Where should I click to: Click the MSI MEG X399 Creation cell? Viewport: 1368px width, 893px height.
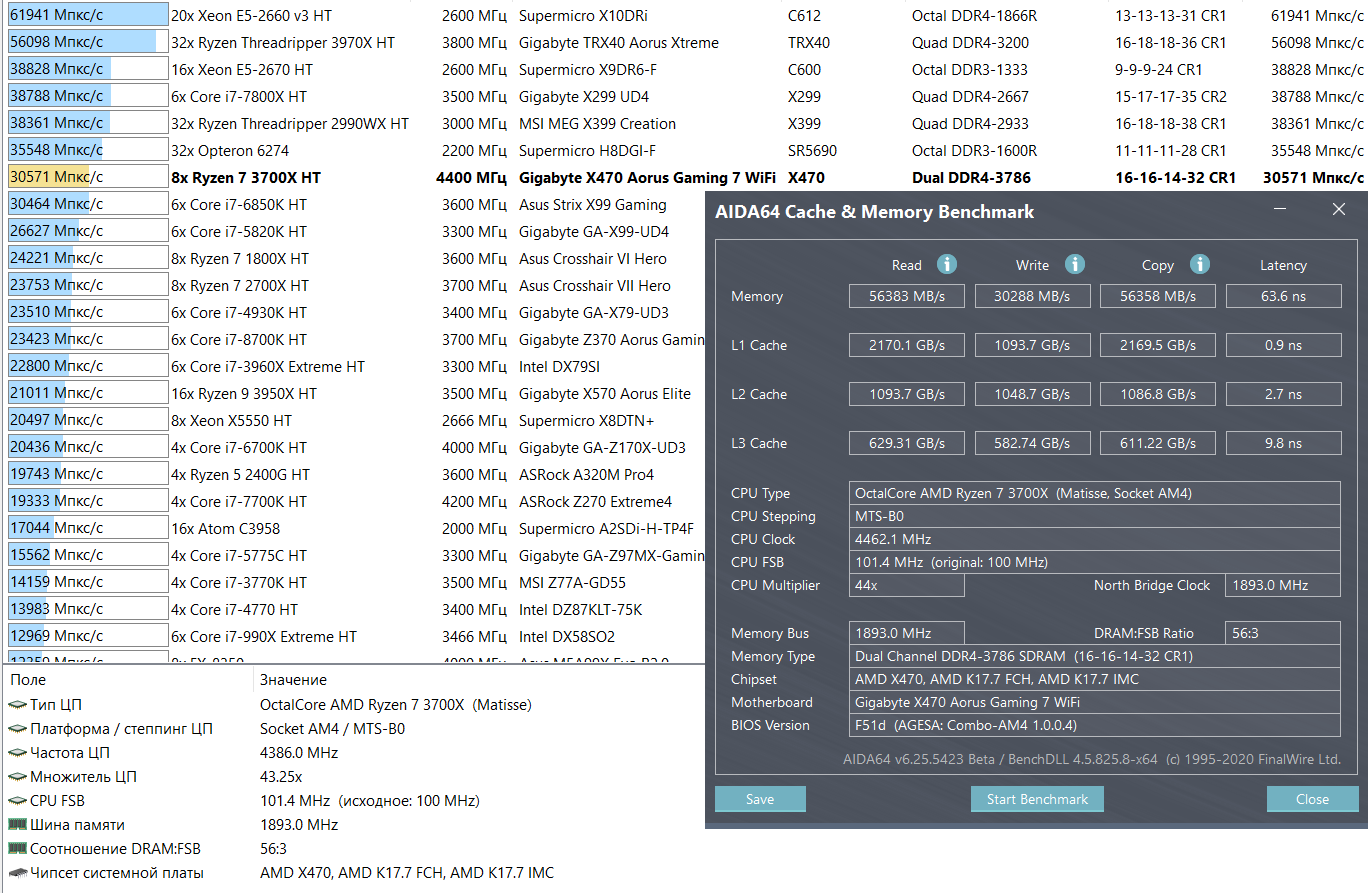point(598,123)
